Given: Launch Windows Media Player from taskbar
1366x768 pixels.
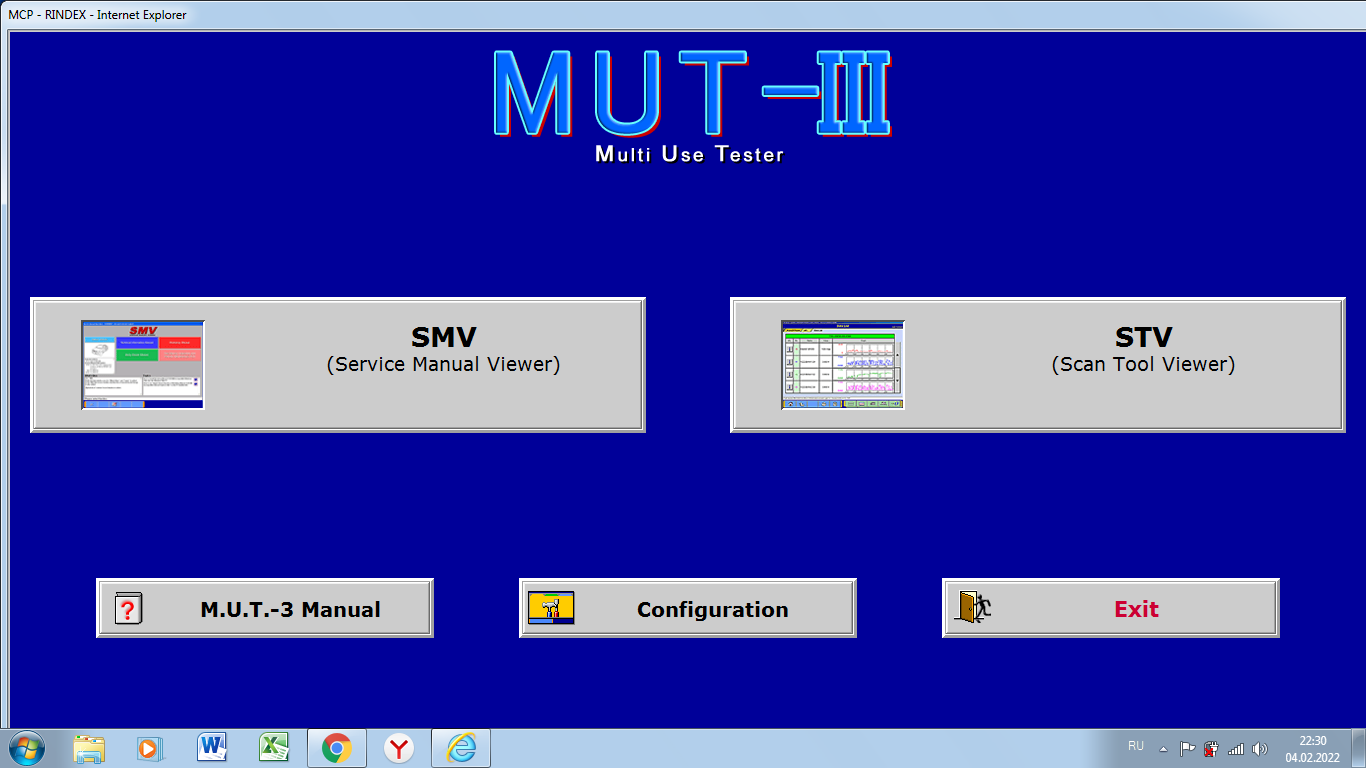Looking at the screenshot, I should (x=149, y=748).
